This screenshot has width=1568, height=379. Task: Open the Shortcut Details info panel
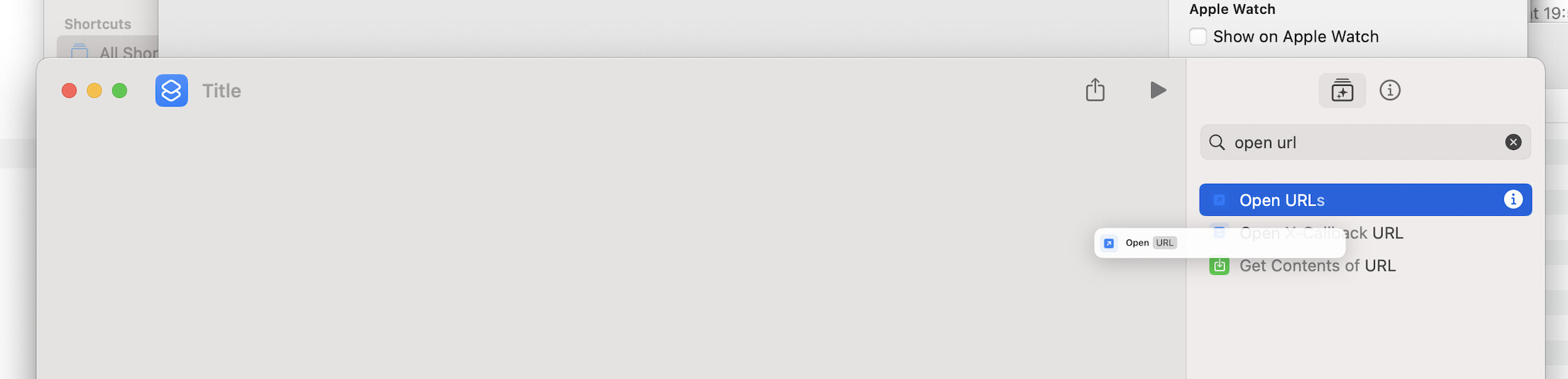click(x=1389, y=90)
